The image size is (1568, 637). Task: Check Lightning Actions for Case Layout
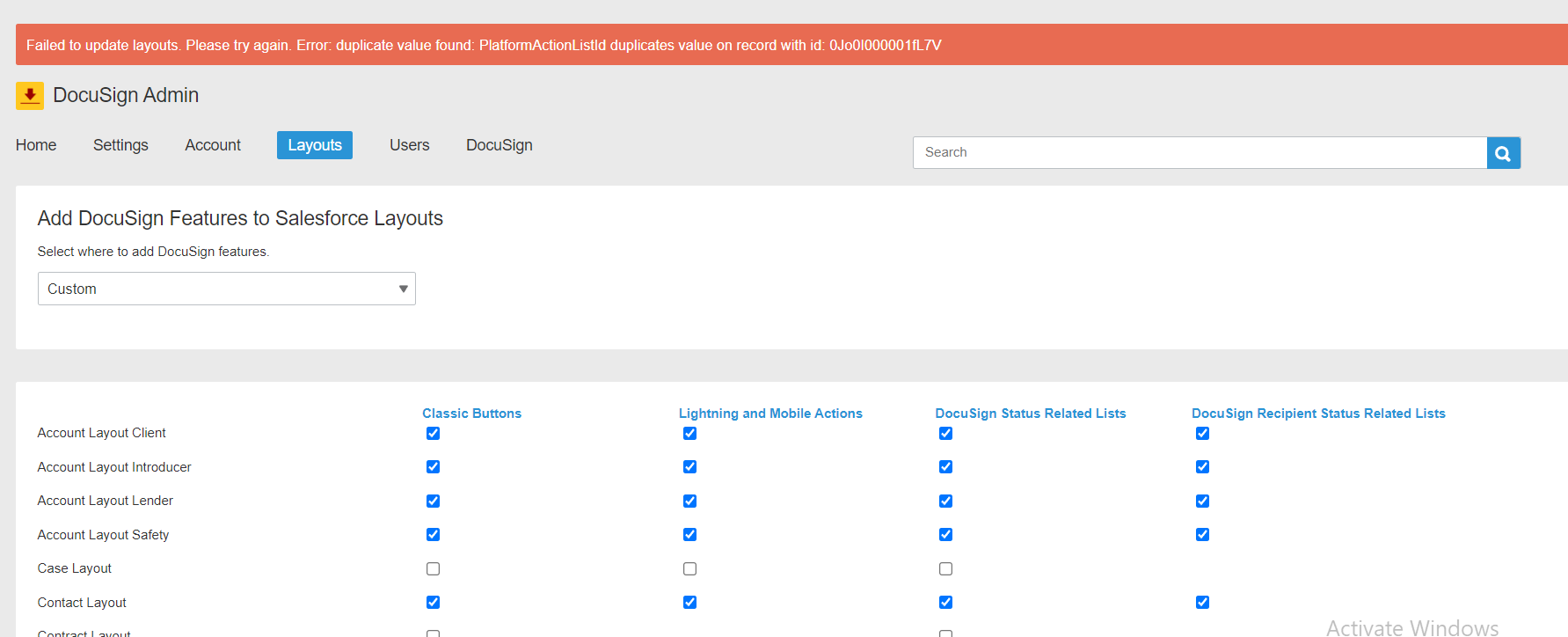pos(689,569)
